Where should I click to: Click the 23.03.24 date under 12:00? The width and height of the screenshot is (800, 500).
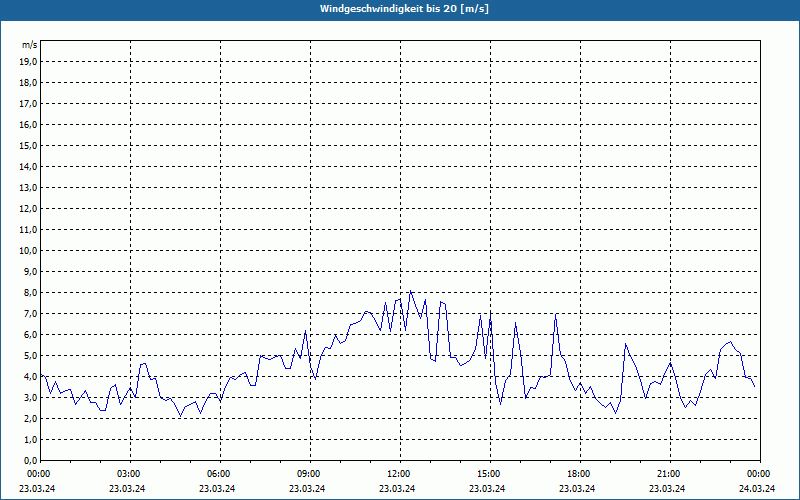pos(397,488)
